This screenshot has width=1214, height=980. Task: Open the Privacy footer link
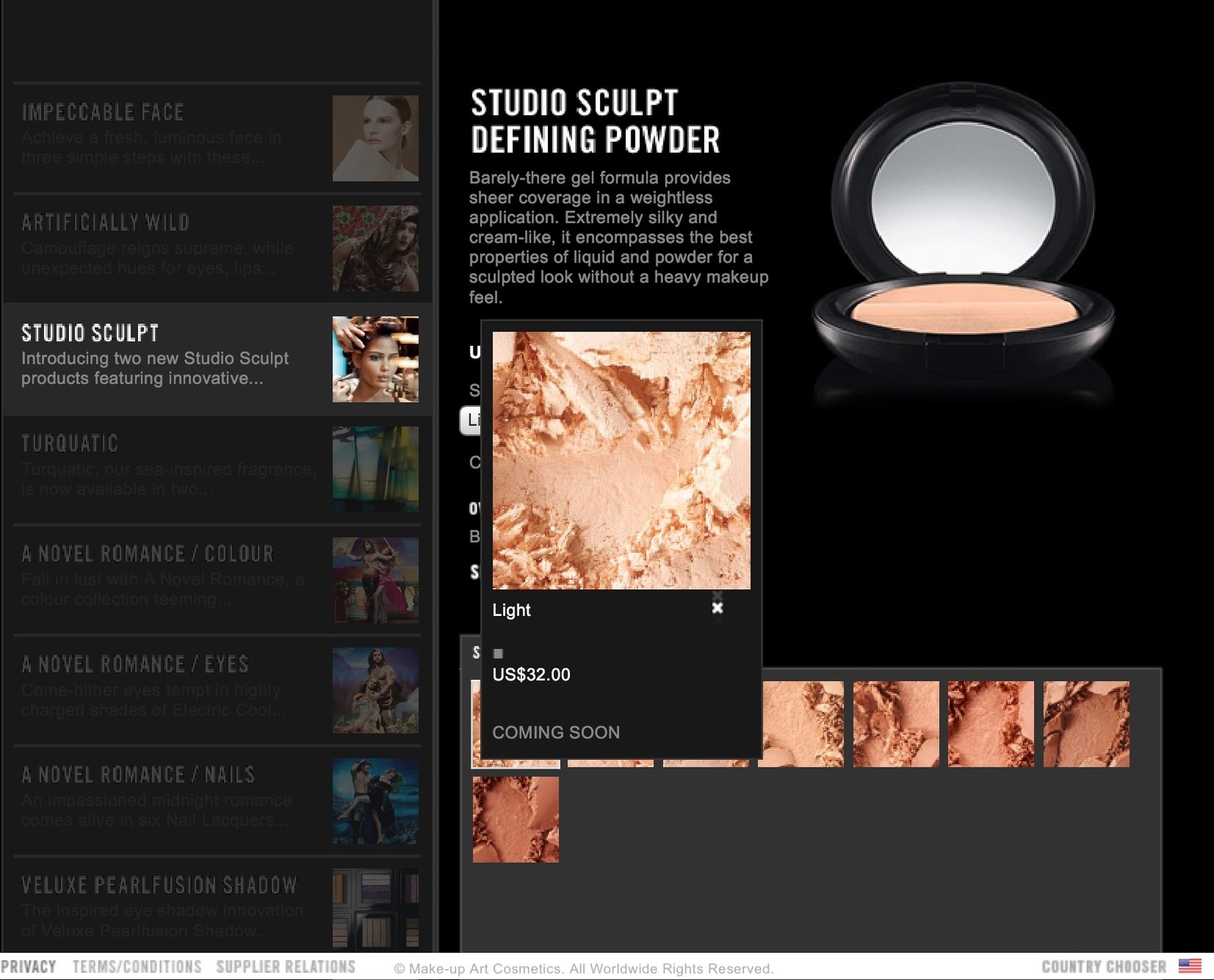28,966
